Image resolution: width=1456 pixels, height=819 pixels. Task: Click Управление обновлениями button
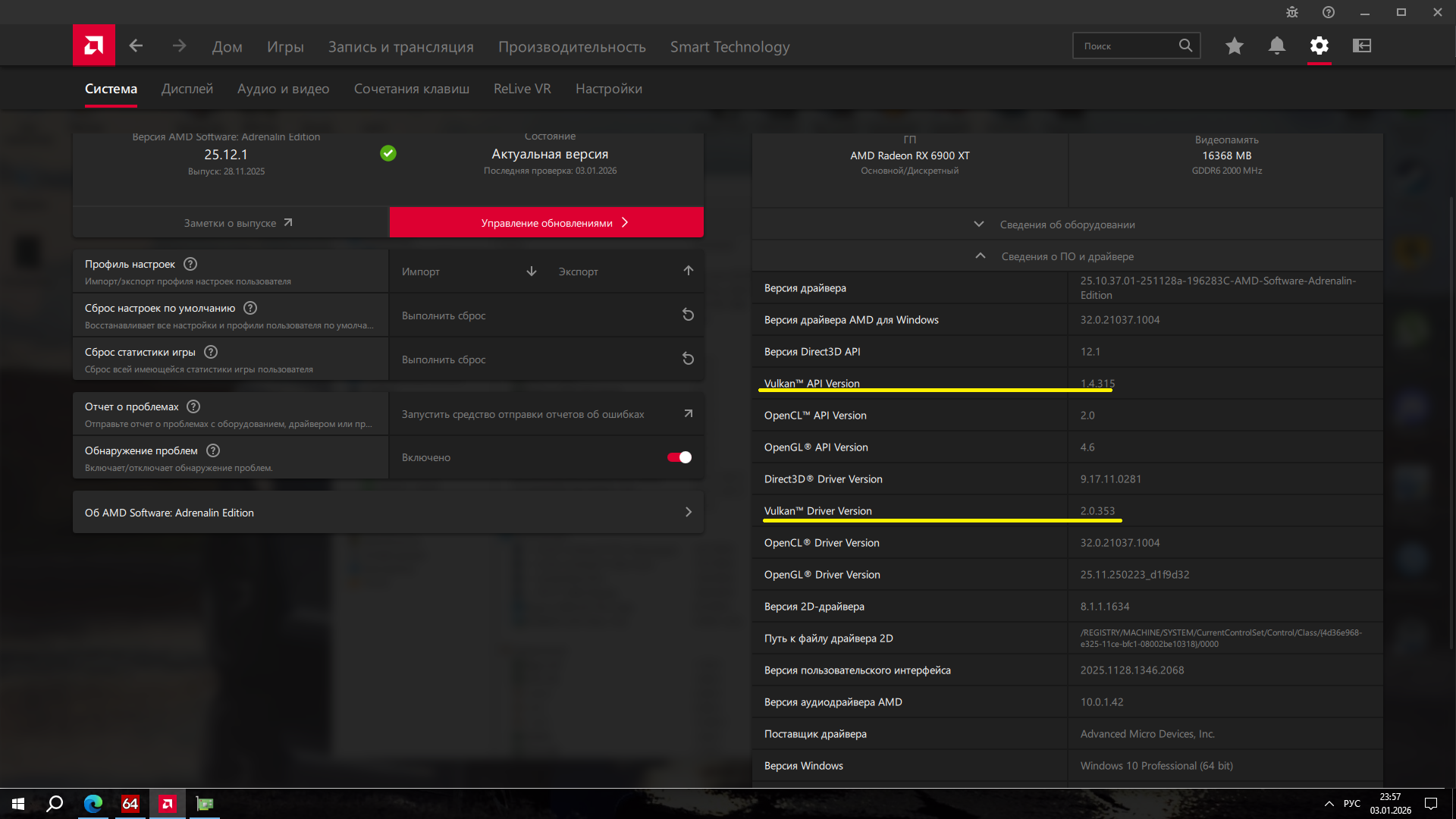(546, 223)
